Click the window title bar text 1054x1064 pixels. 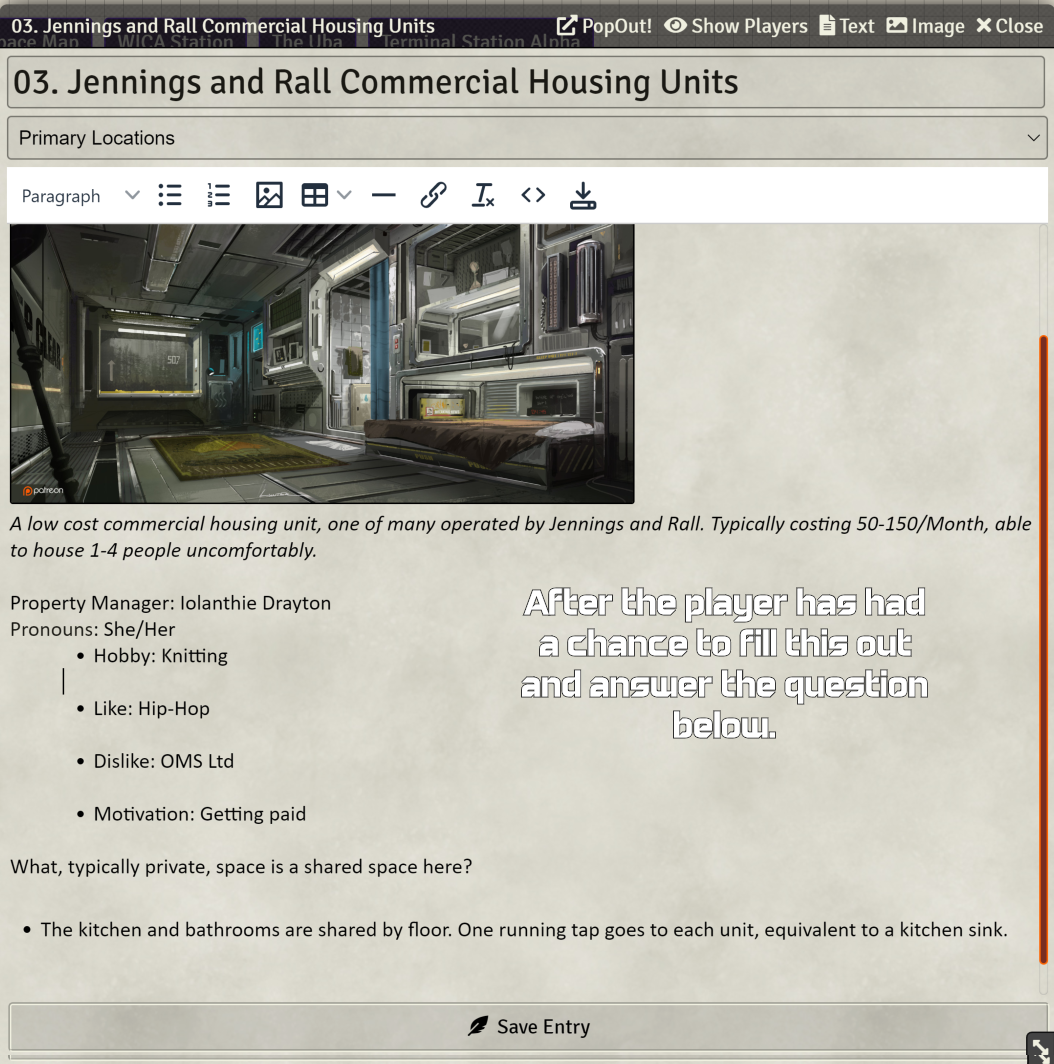coord(223,26)
